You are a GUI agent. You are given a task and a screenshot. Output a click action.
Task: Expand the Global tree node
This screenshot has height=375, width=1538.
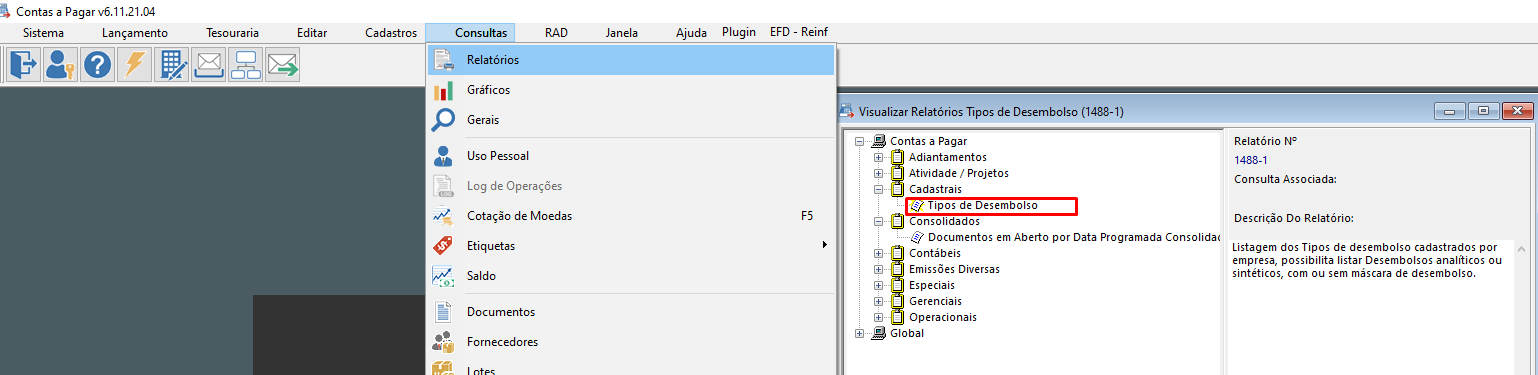(860, 333)
